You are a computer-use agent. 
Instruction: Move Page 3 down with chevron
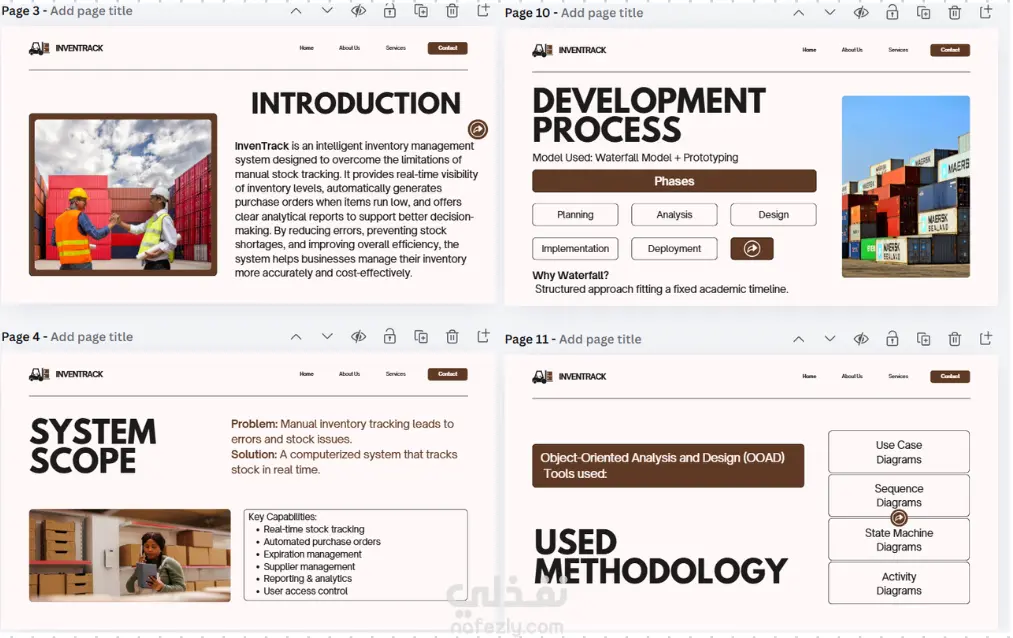click(328, 11)
